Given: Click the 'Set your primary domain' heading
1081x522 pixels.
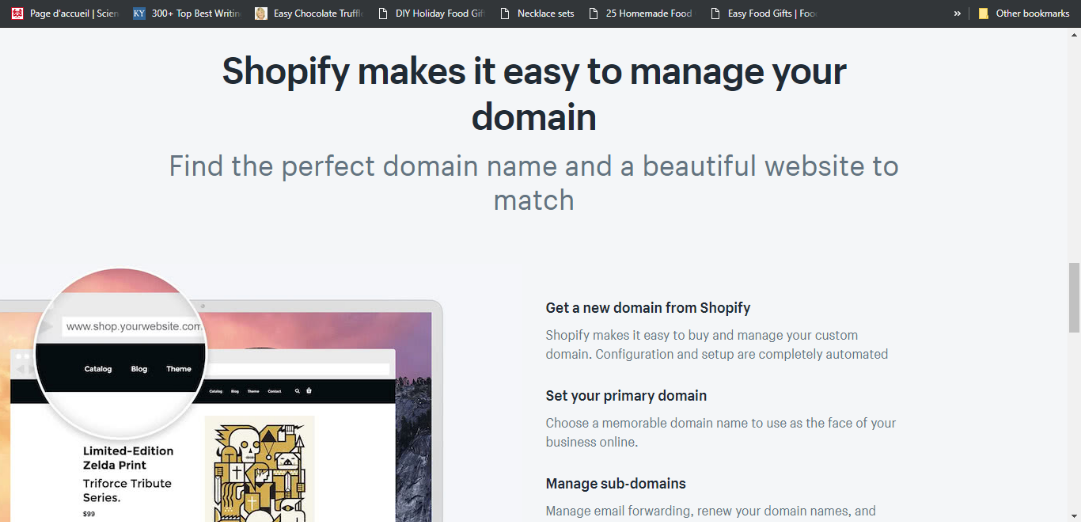Looking at the screenshot, I should (626, 396).
